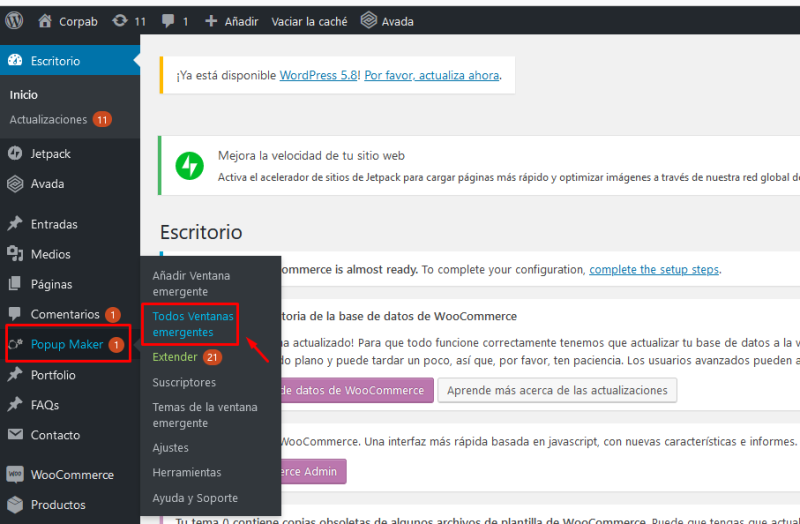The image size is (800, 524).
Task: Click the Contacto envelope icon
Action: [15, 435]
